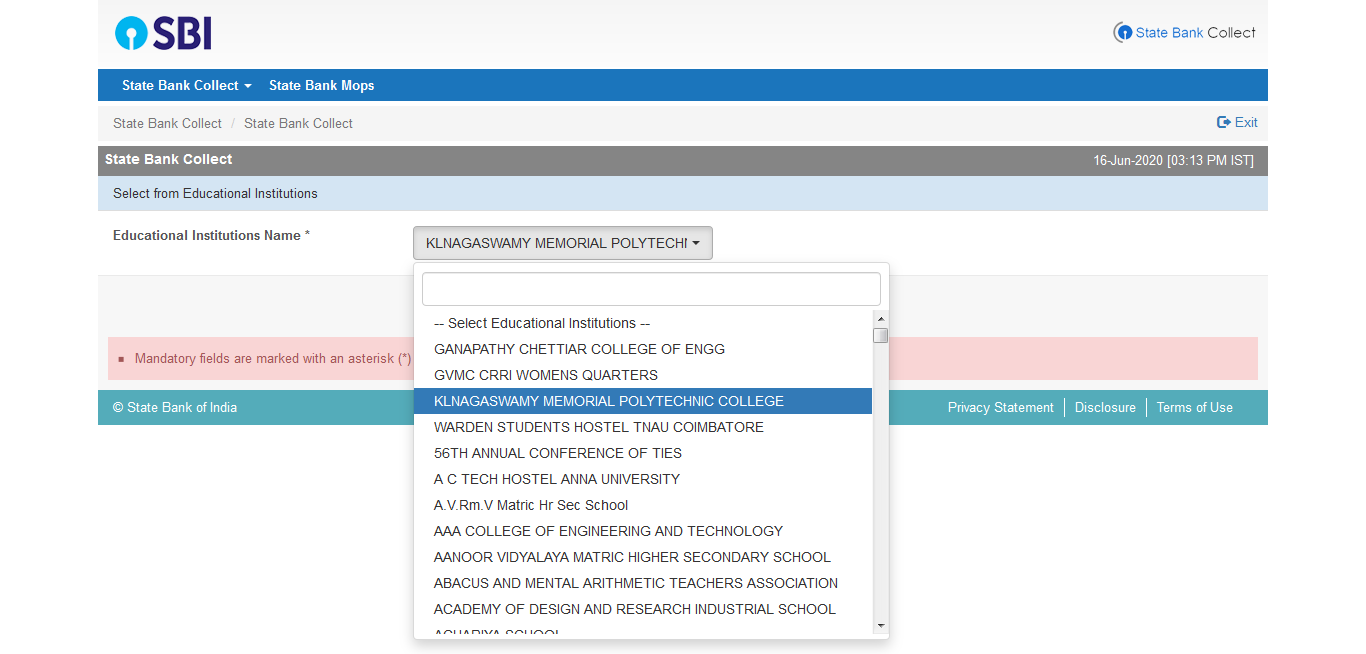Screen dimensions: 1366x654
Task: Click the first State Bank Collect breadcrumb
Action: (167, 123)
